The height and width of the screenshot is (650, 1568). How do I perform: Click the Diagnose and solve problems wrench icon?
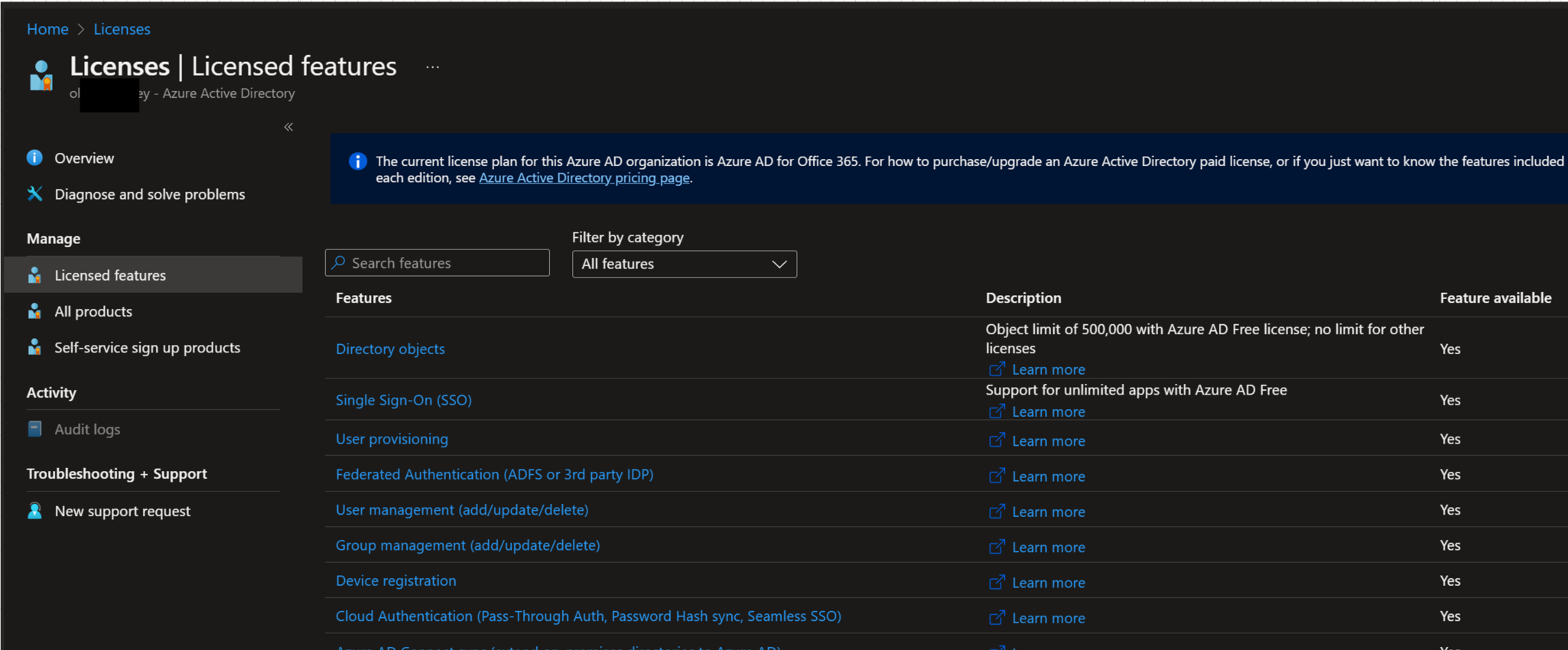[34, 193]
